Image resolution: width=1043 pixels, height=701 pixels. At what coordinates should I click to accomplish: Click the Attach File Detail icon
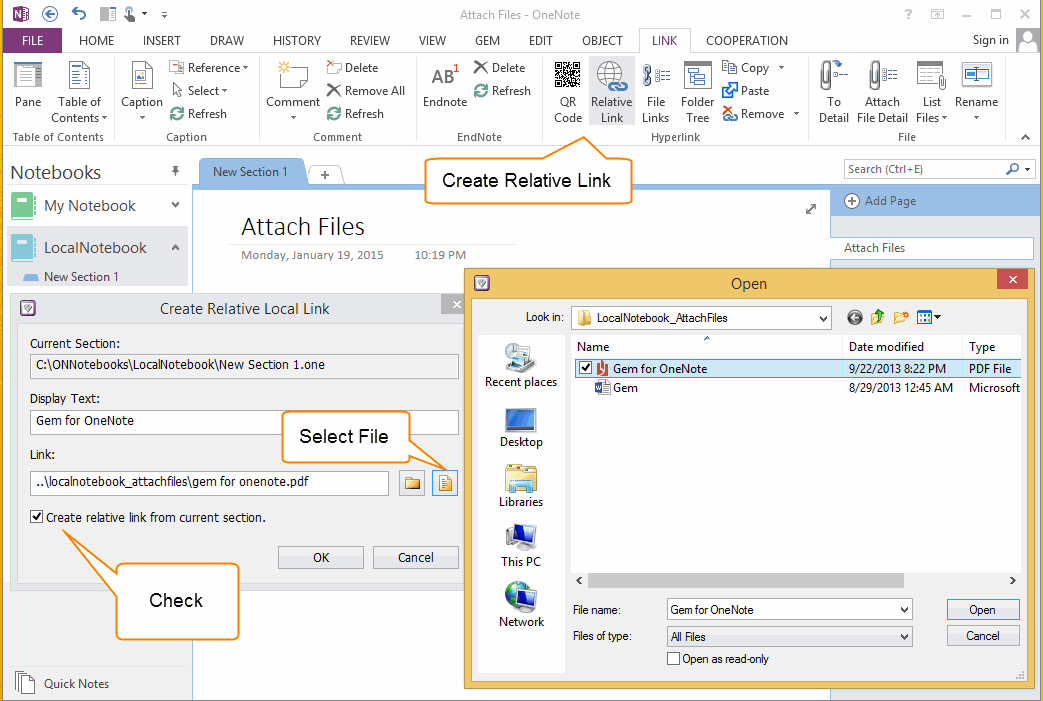tap(882, 92)
